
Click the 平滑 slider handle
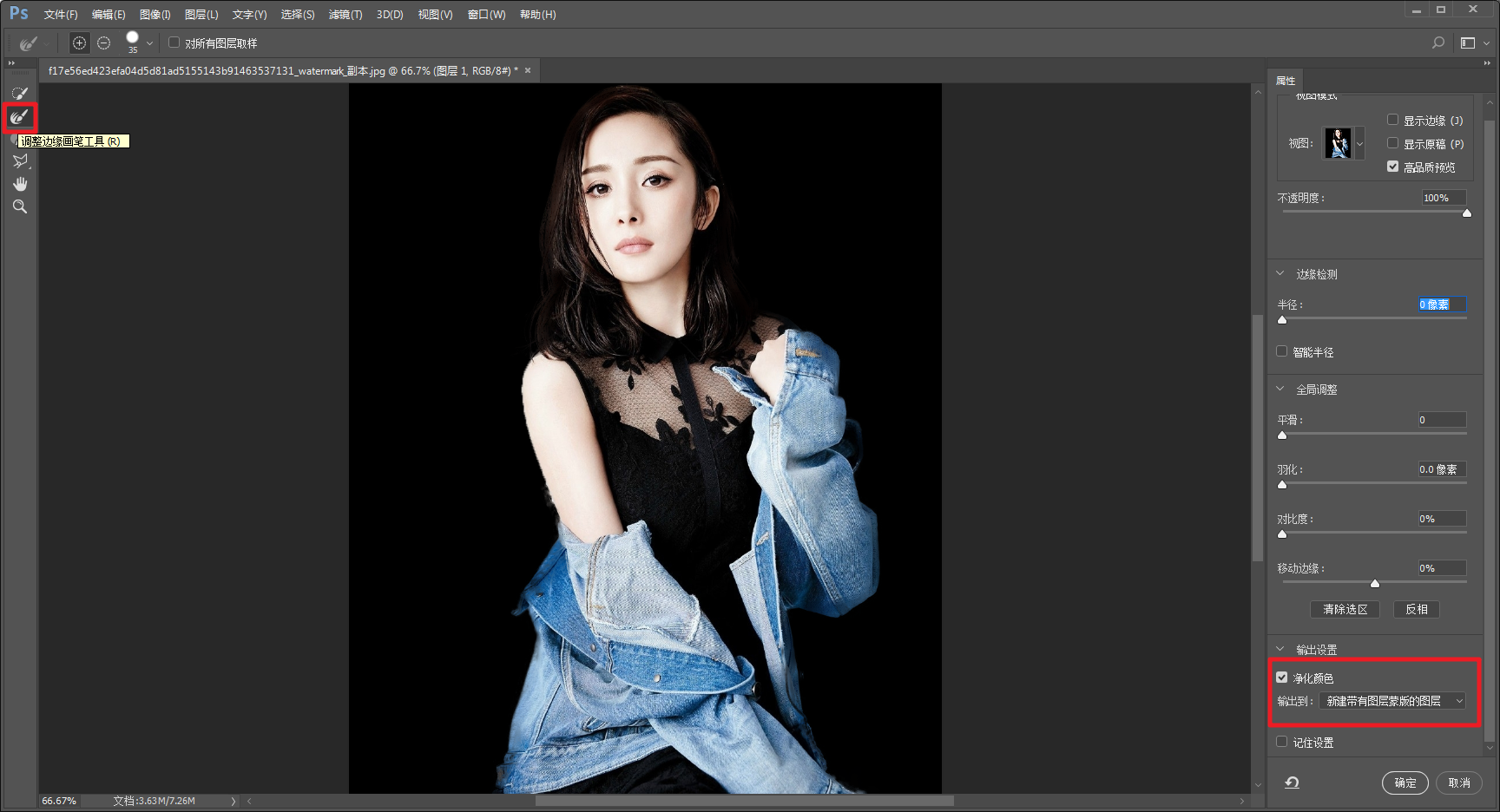coord(1282,435)
